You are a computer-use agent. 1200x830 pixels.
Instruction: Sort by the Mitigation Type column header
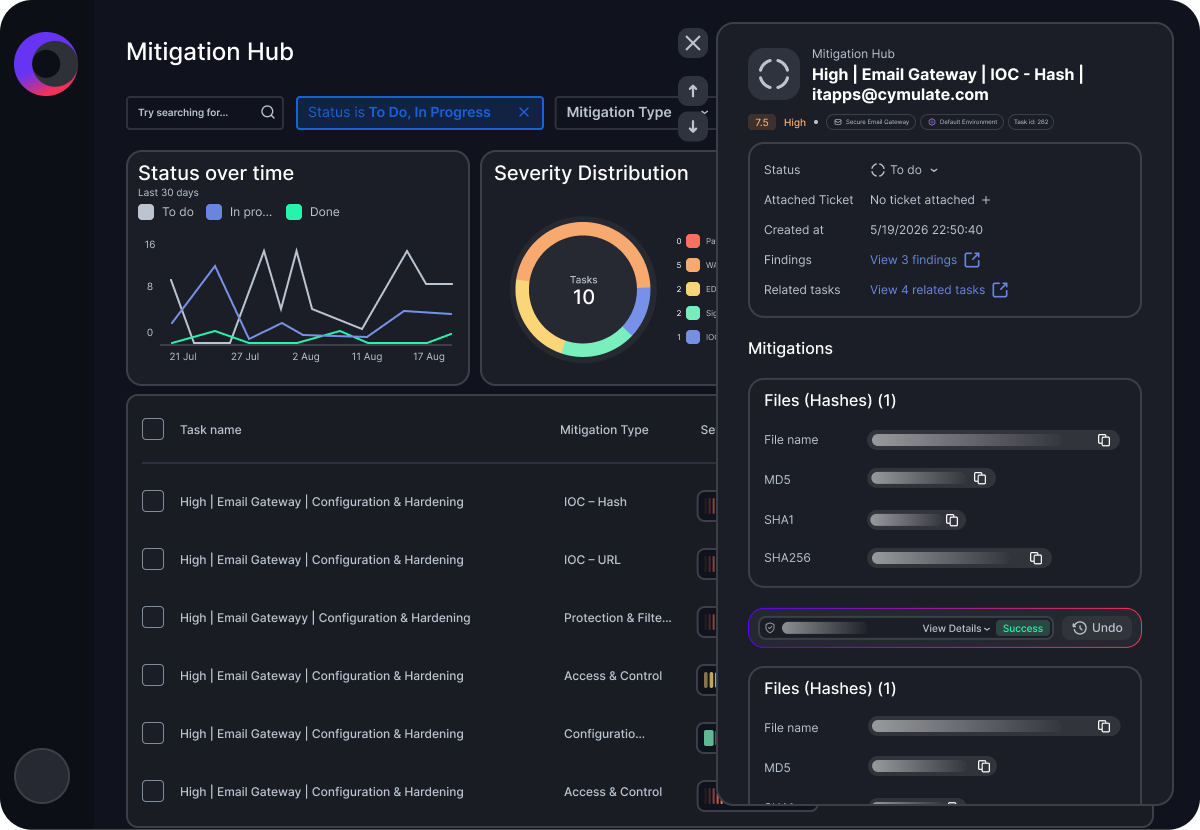pyautogui.click(x=604, y=430)
